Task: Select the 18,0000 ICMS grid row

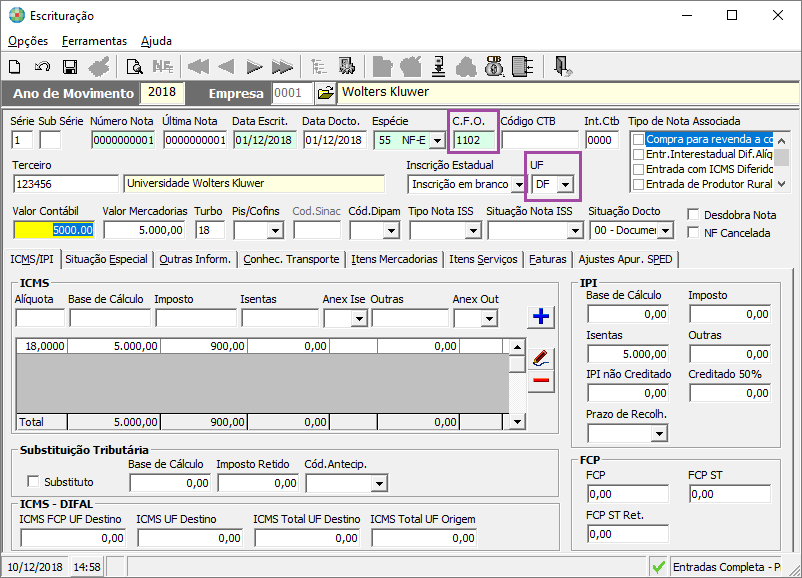Action: point(262,346)
